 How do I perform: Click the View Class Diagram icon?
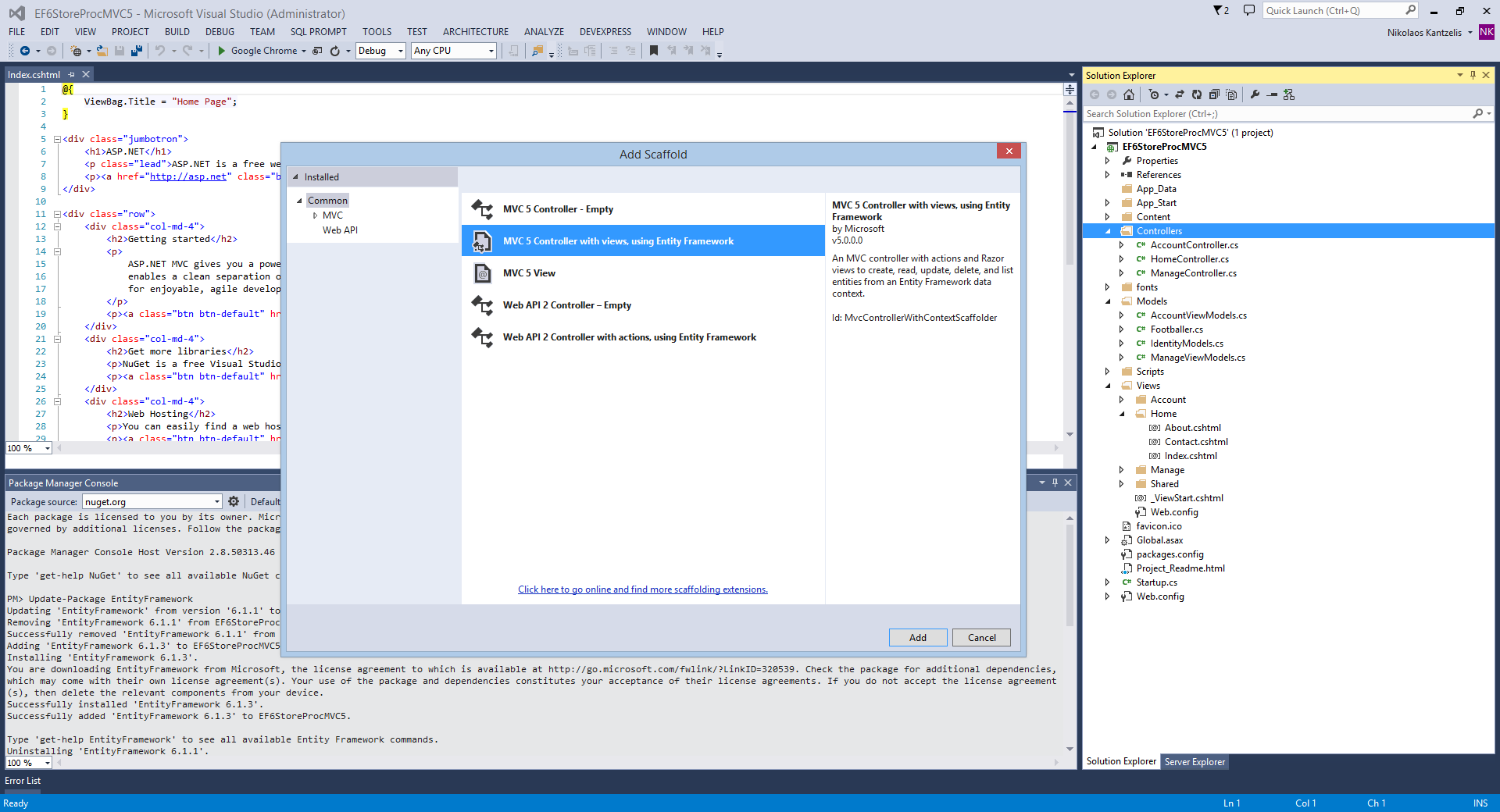pos(1289,94)
